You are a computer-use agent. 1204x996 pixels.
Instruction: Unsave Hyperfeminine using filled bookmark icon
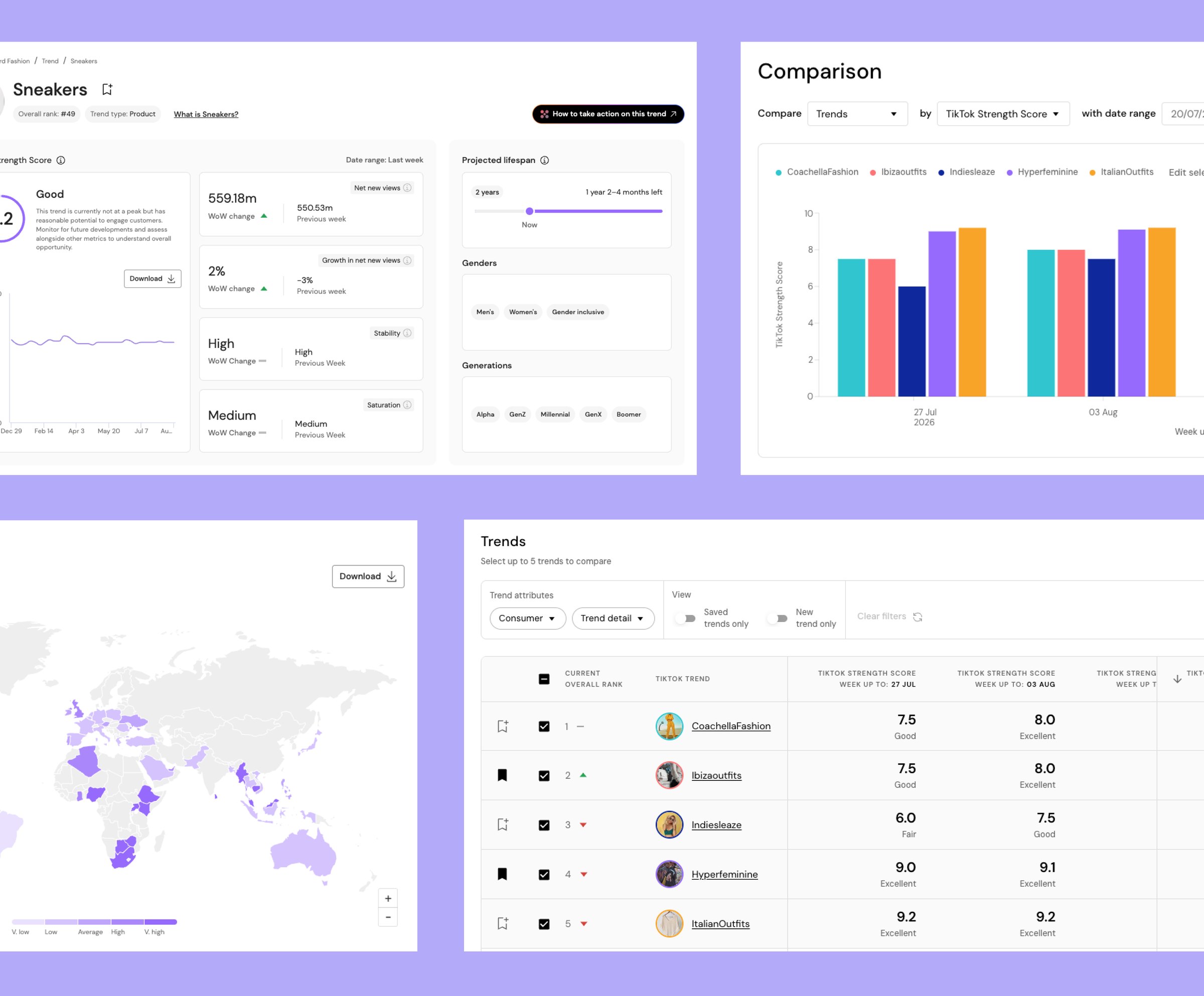point(502,874)
